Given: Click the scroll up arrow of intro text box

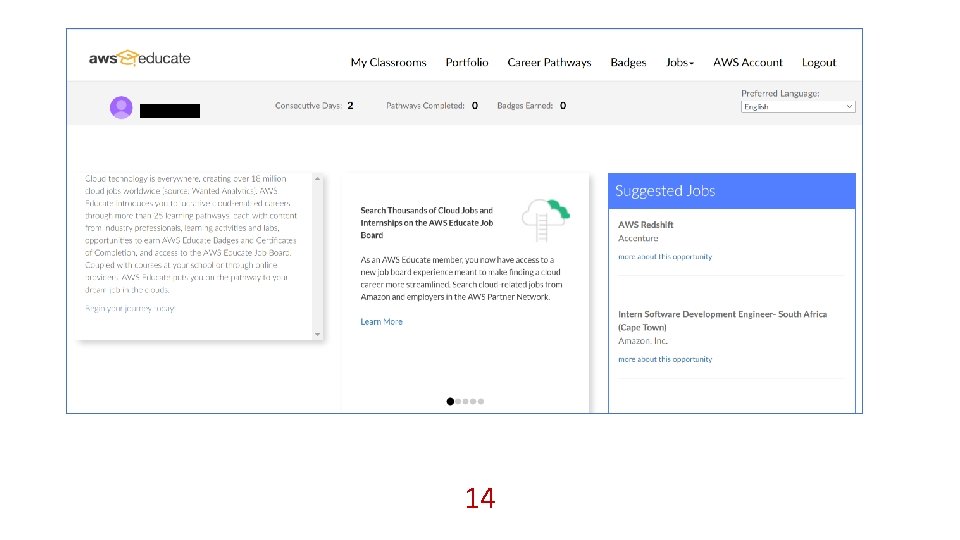Looking at the screenshot, I should (x=317, y=179).
